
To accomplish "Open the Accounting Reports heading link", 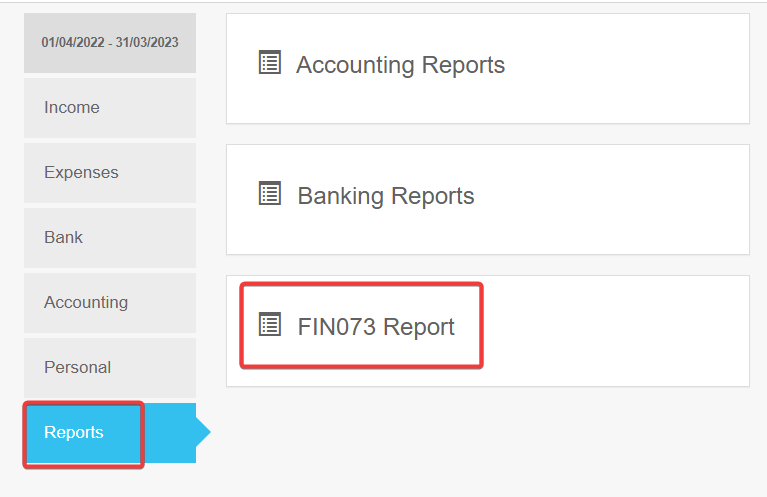I will click(400, 65).
